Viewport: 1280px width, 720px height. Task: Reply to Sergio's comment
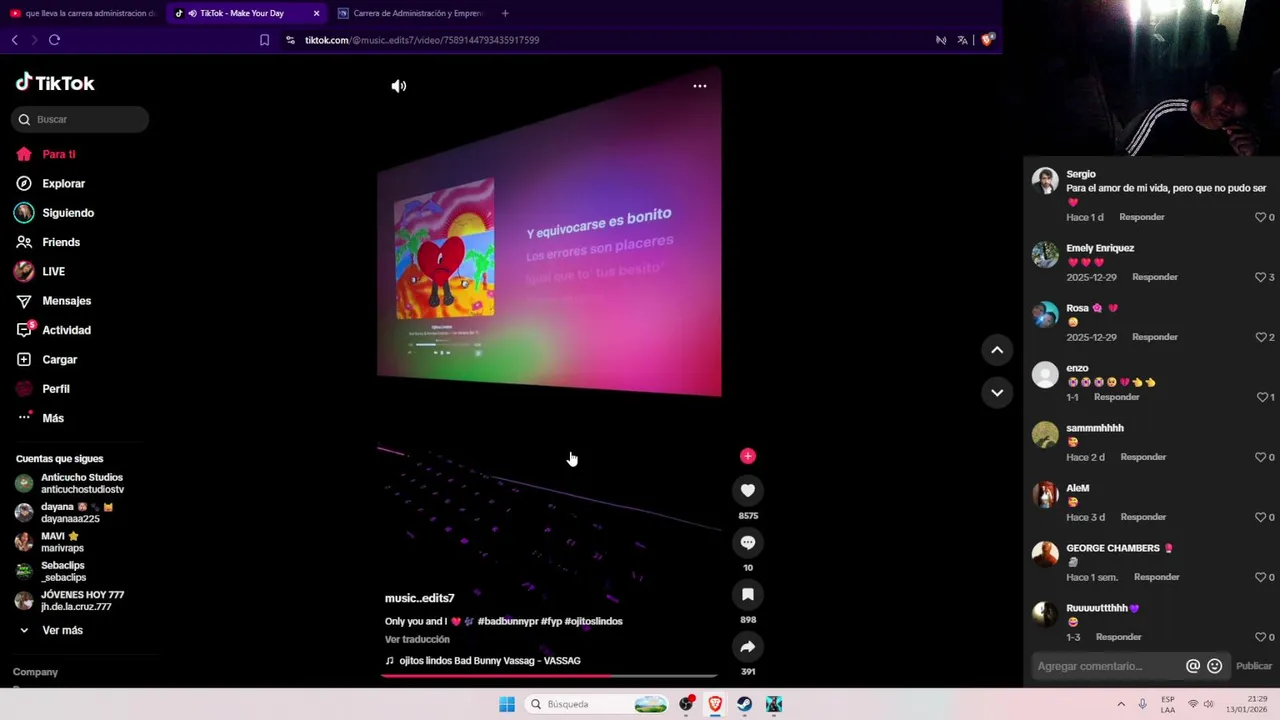tap(1142, 217)
